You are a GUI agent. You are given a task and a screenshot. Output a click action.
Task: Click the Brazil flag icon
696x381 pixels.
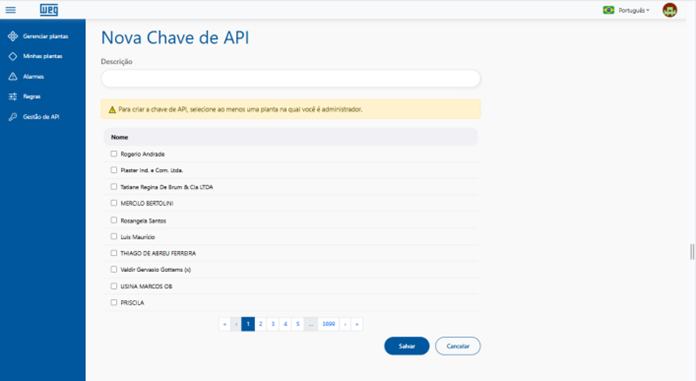pyautogui.click(x=609, y=10)
